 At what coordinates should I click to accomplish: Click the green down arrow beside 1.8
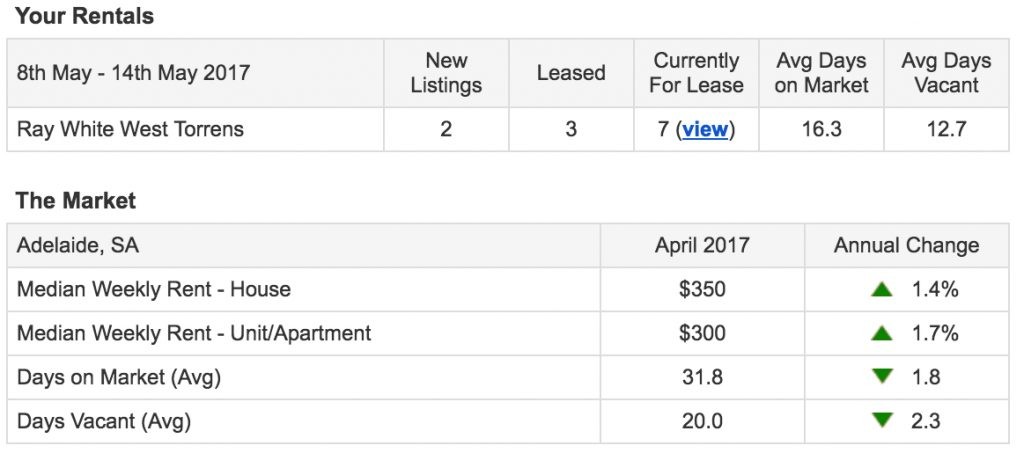[882, 377]
